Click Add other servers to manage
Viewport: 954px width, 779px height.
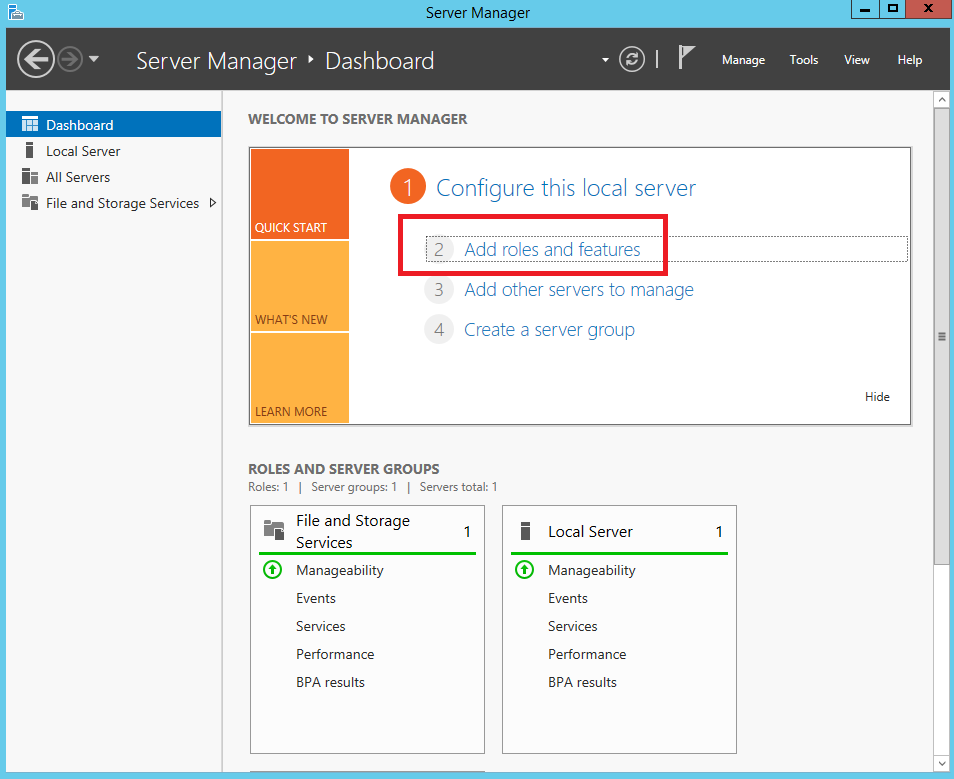pyautogui.click(x=579, y=290)
